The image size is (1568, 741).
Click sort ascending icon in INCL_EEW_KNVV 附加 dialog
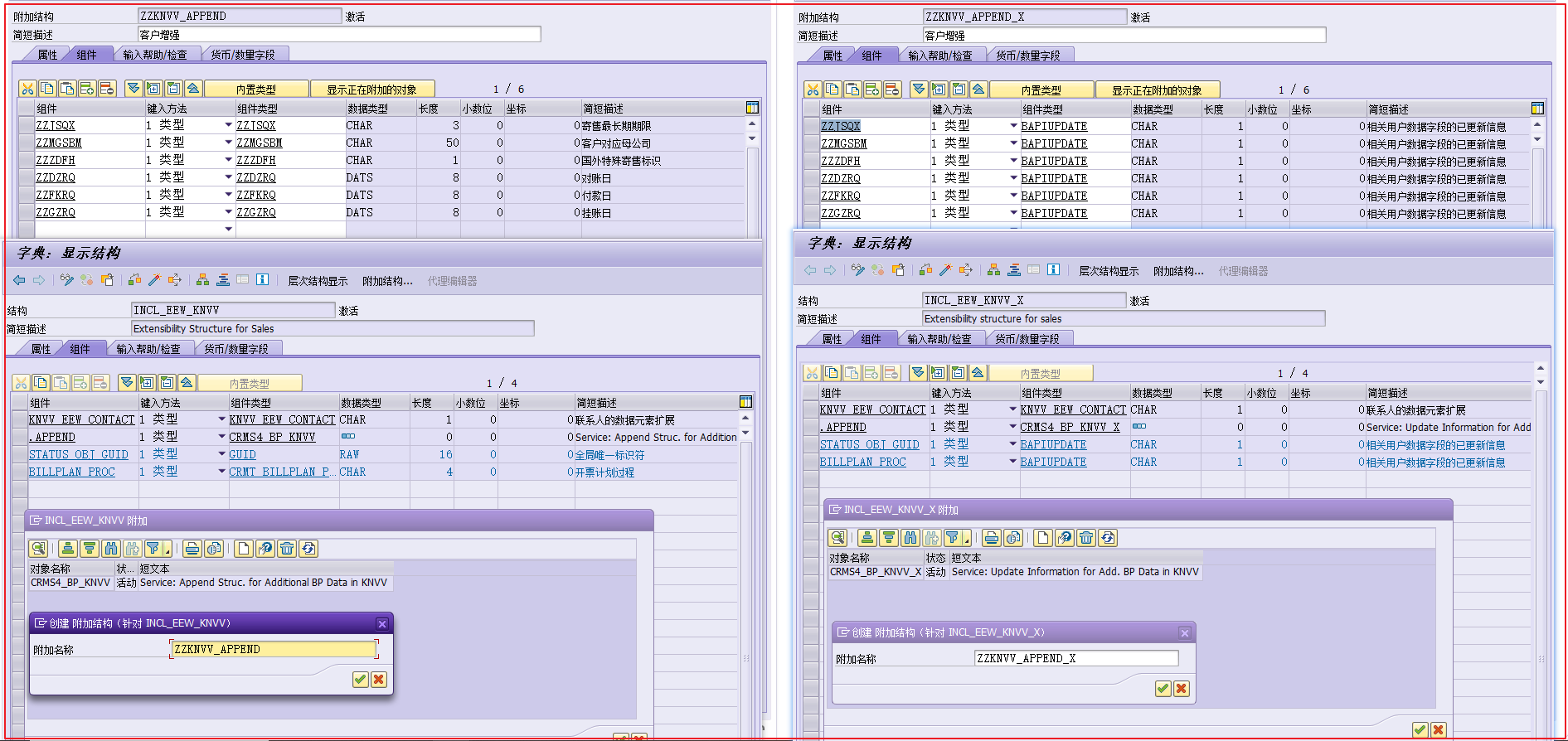[x=68, y=548]
